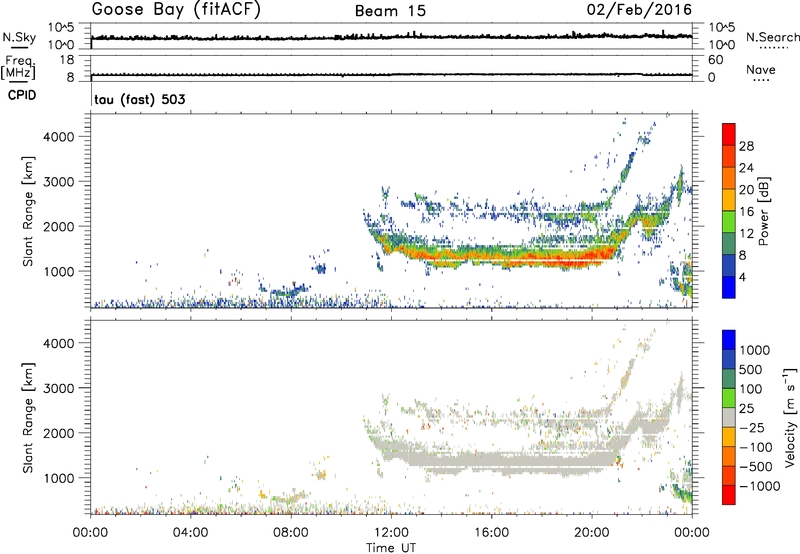Image resolution: width=800 pixels, height=554 pixels.
Task: Click the red high-power backscatter band near 19:00
Action: [x=566, y=258]
